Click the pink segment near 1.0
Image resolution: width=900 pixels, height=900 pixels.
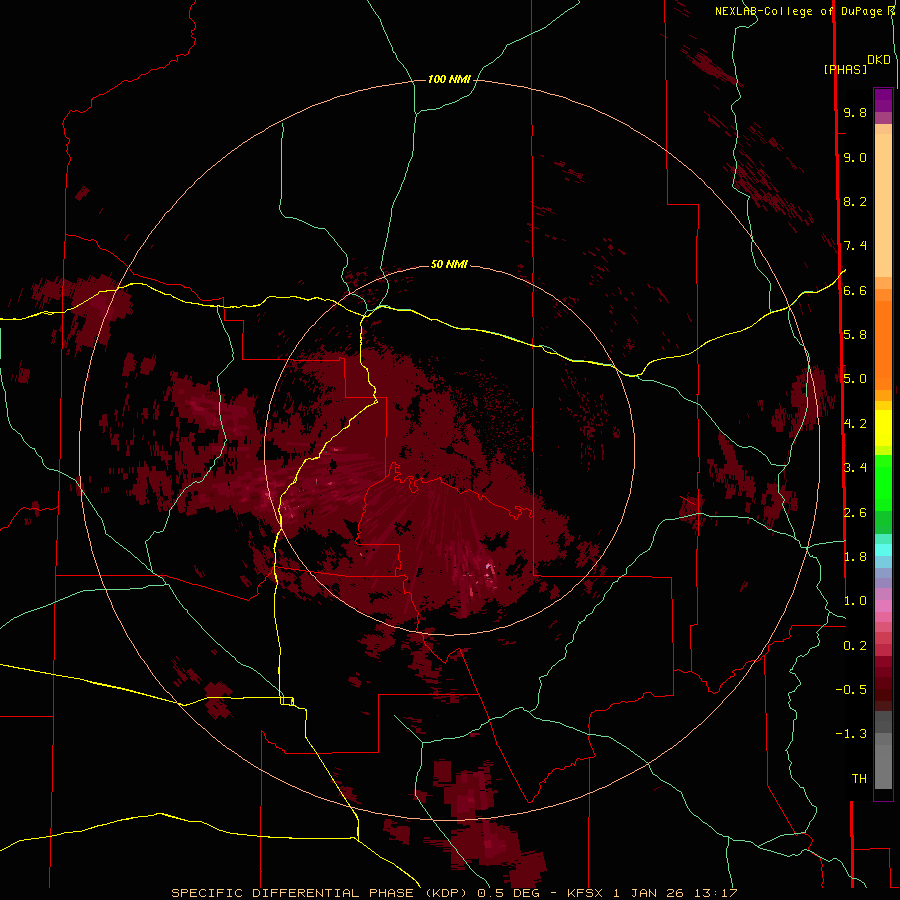pos(883,606)
